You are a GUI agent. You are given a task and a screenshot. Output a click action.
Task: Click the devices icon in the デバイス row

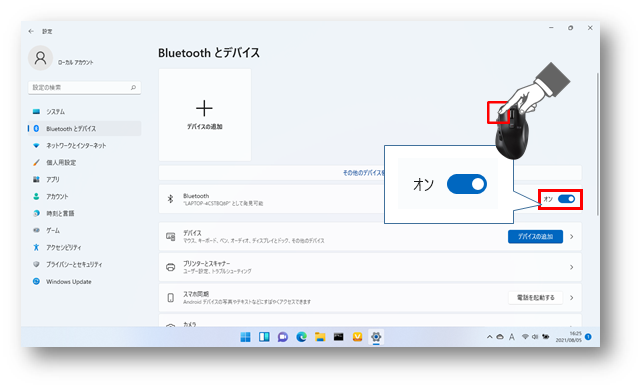171,237
